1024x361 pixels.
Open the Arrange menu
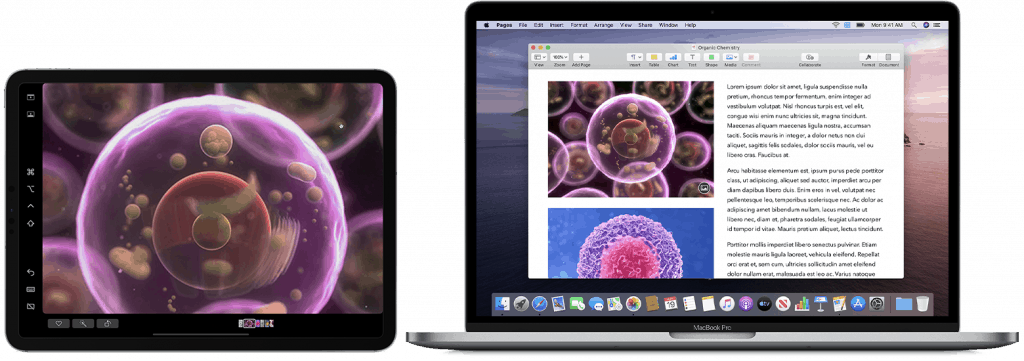pos(603,25)
